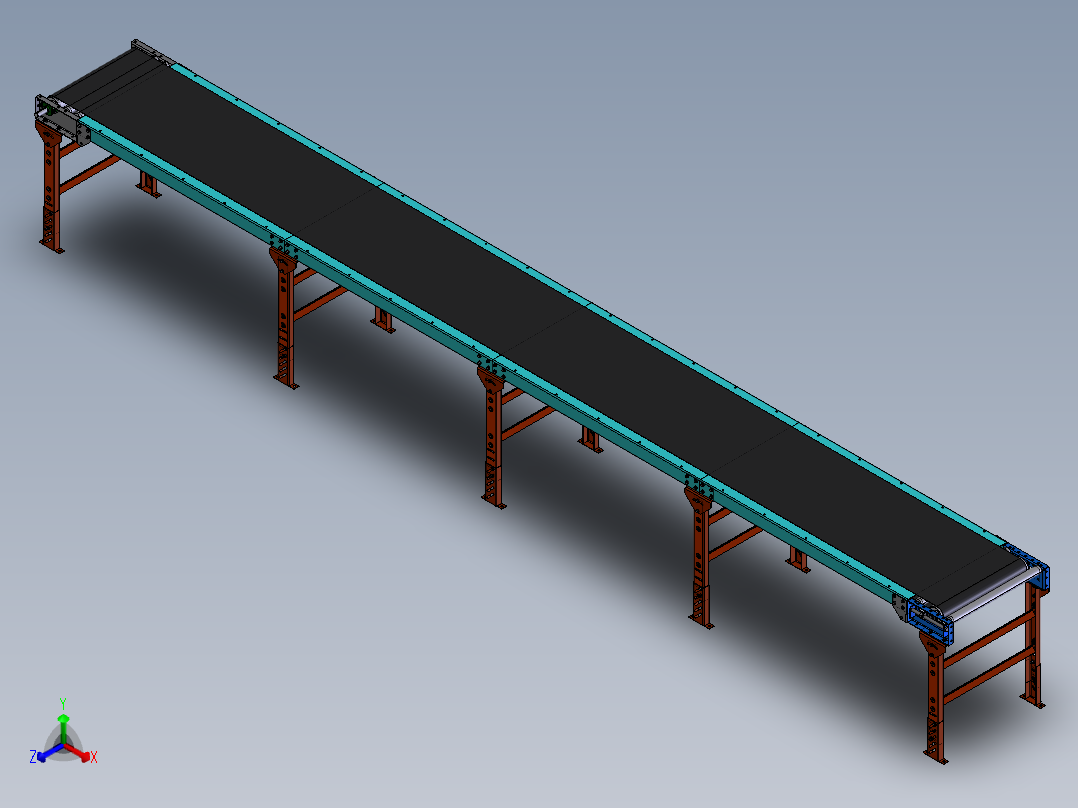Select the gray tail unit at the conveyor's far end
The width and height of the screenshot is (1078, 808).
[63, 122]
